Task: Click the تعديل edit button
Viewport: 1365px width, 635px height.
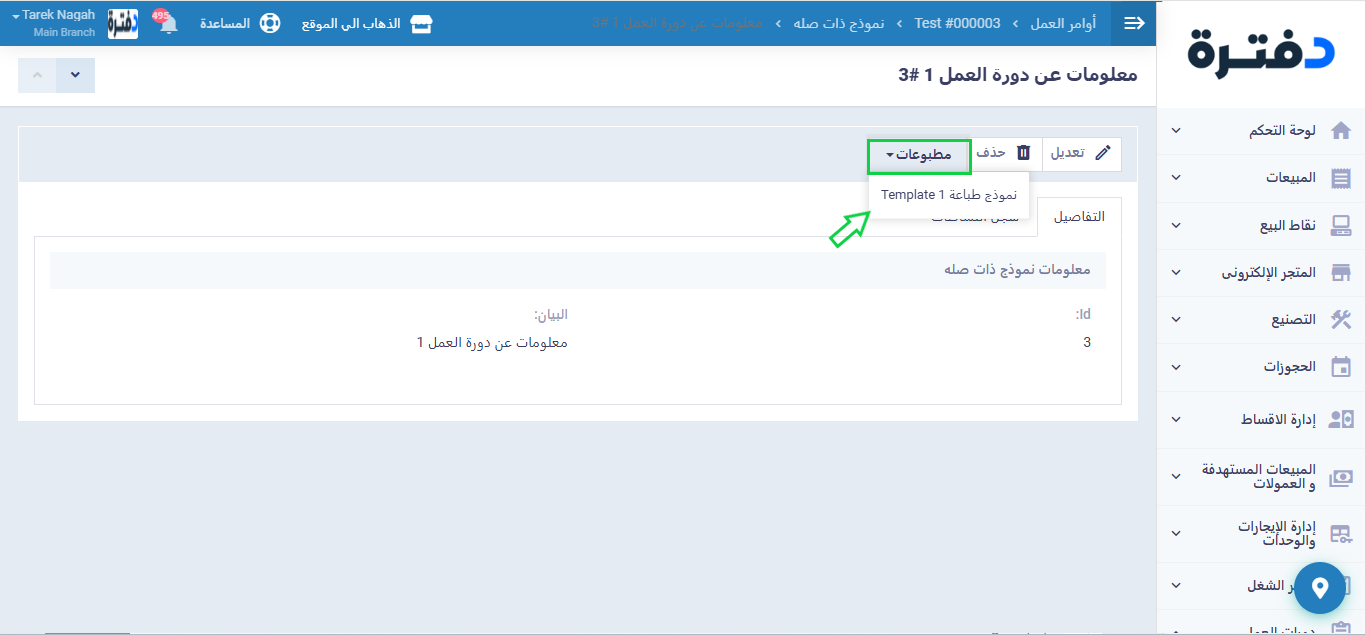Action: (1081, 154)
